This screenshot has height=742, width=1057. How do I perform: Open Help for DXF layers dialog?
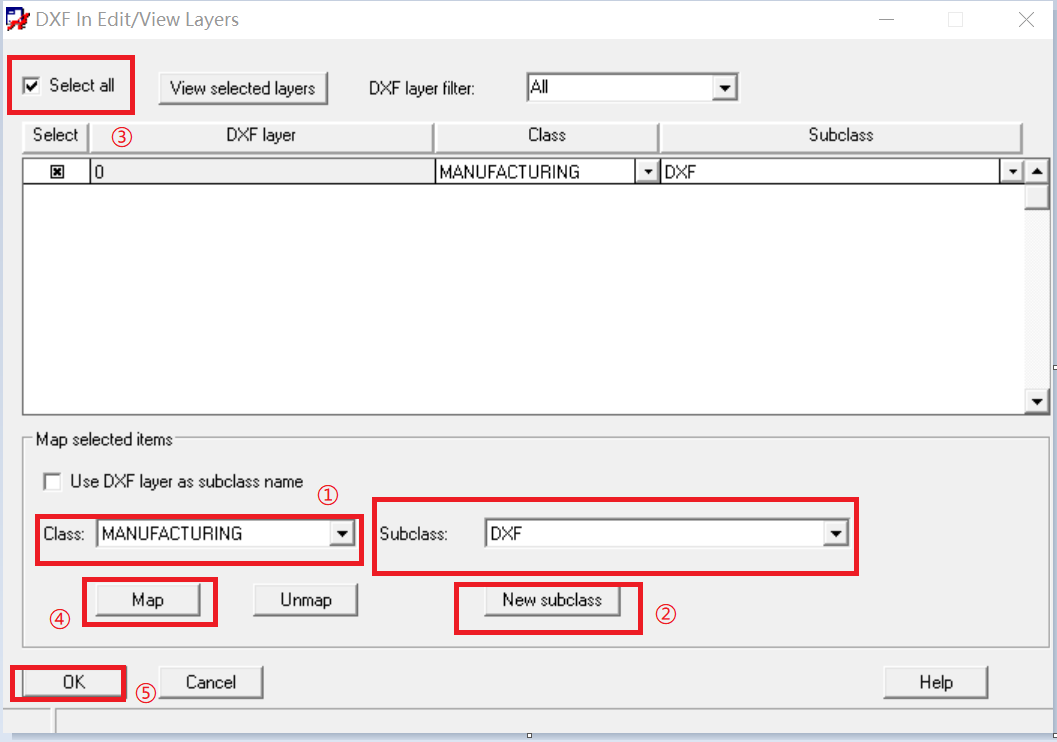click(x=936, y=683)
